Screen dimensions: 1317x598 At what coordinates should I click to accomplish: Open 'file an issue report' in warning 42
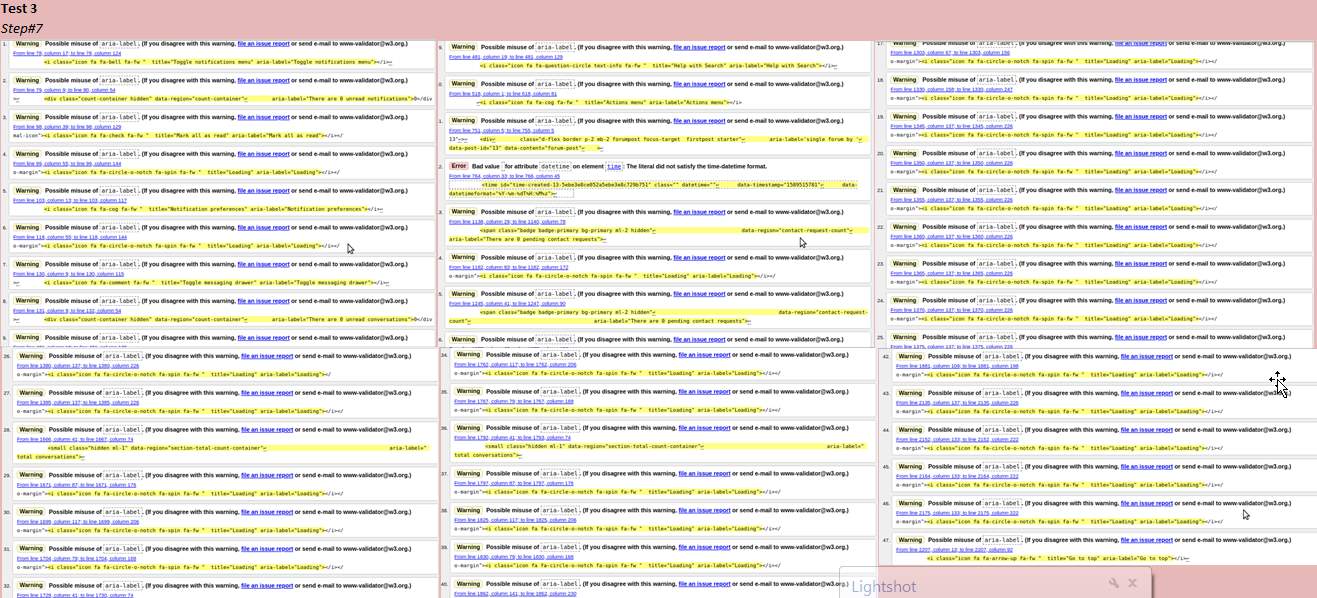click(1147, 357)
